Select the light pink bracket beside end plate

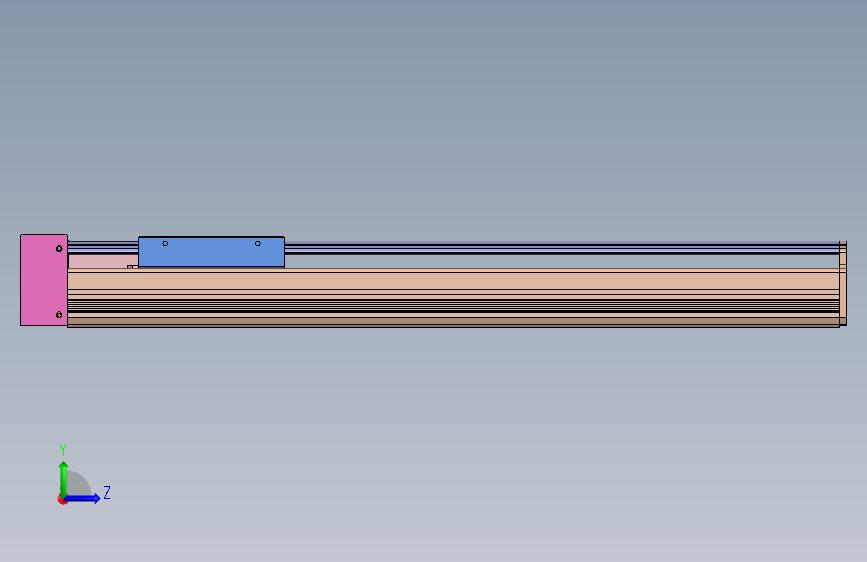pyautogui.click(x=103, y=261)
